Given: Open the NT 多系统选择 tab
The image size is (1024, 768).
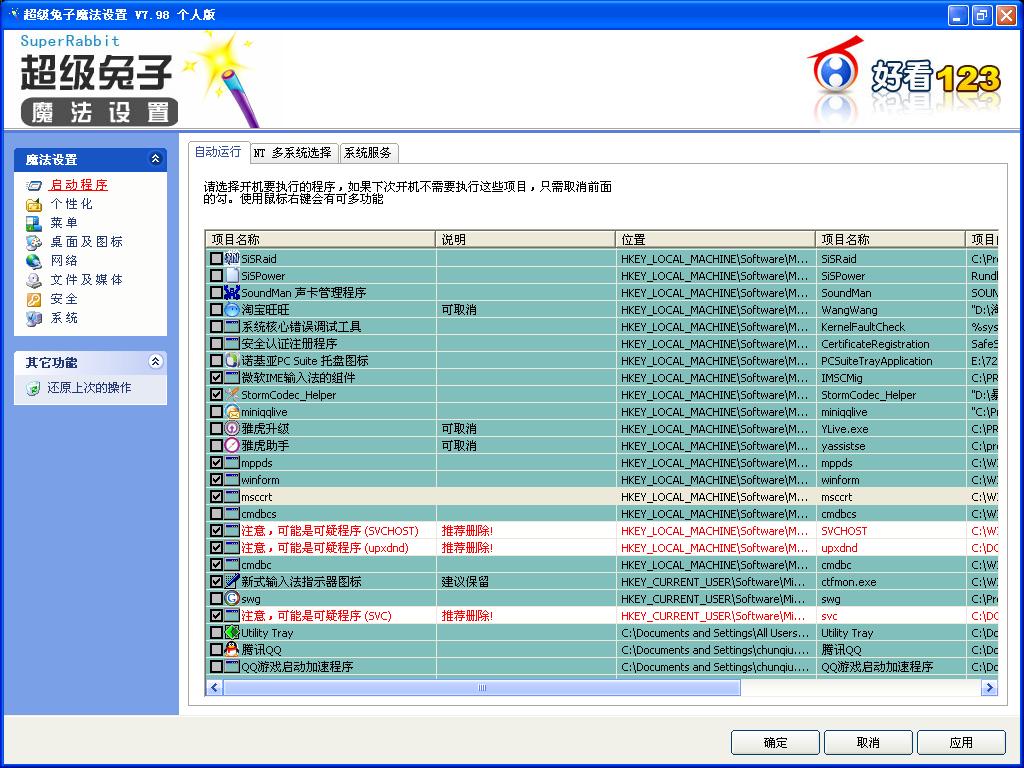Looking at the screenshot, I should click(x=293, y=153).
